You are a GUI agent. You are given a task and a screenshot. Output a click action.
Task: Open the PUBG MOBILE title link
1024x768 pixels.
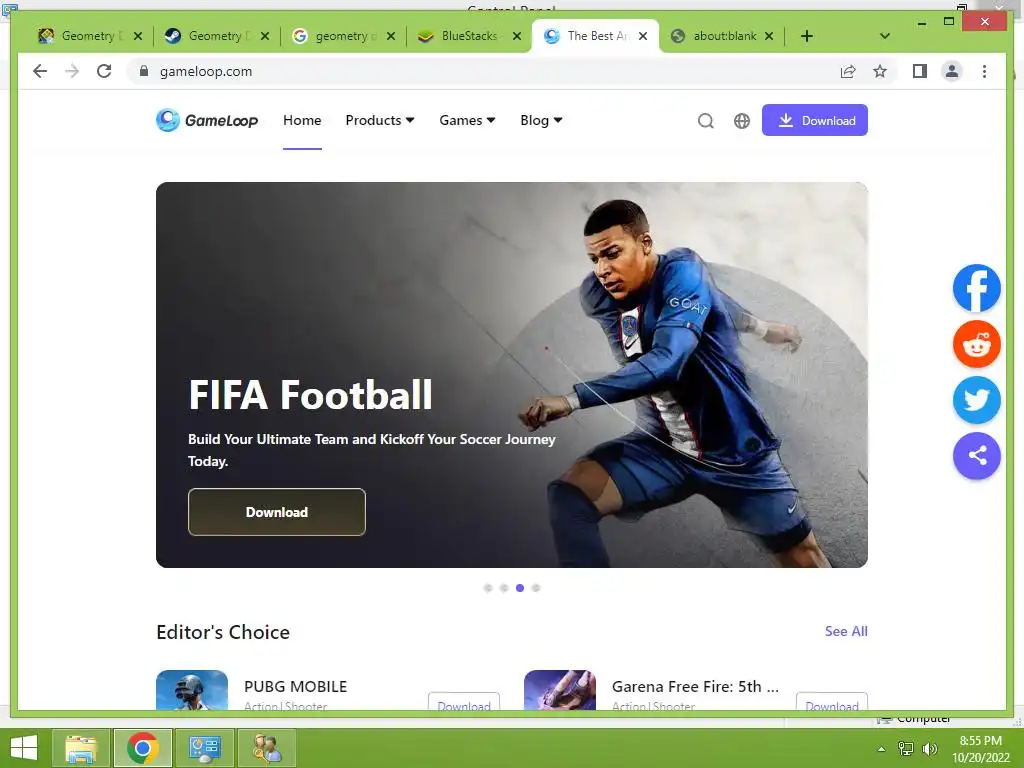[295, 686]
